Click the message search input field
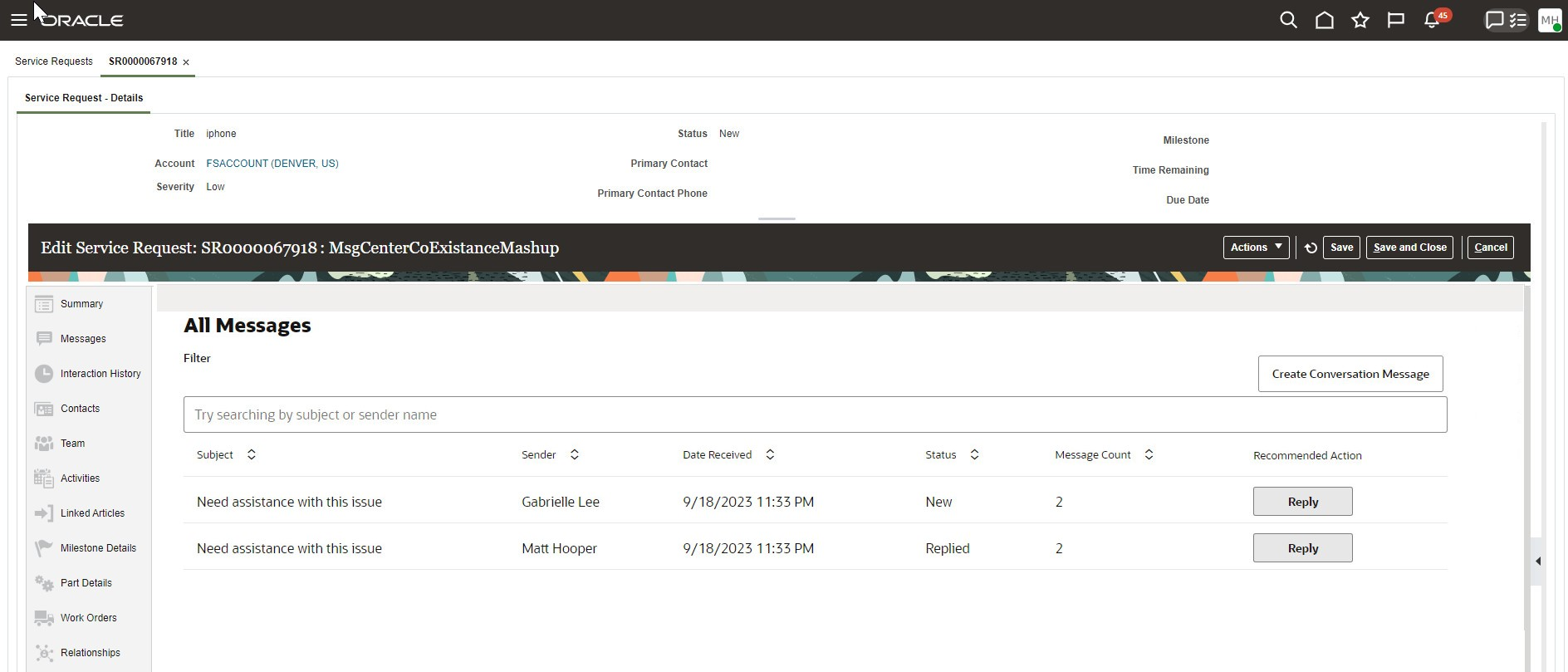 815,414
